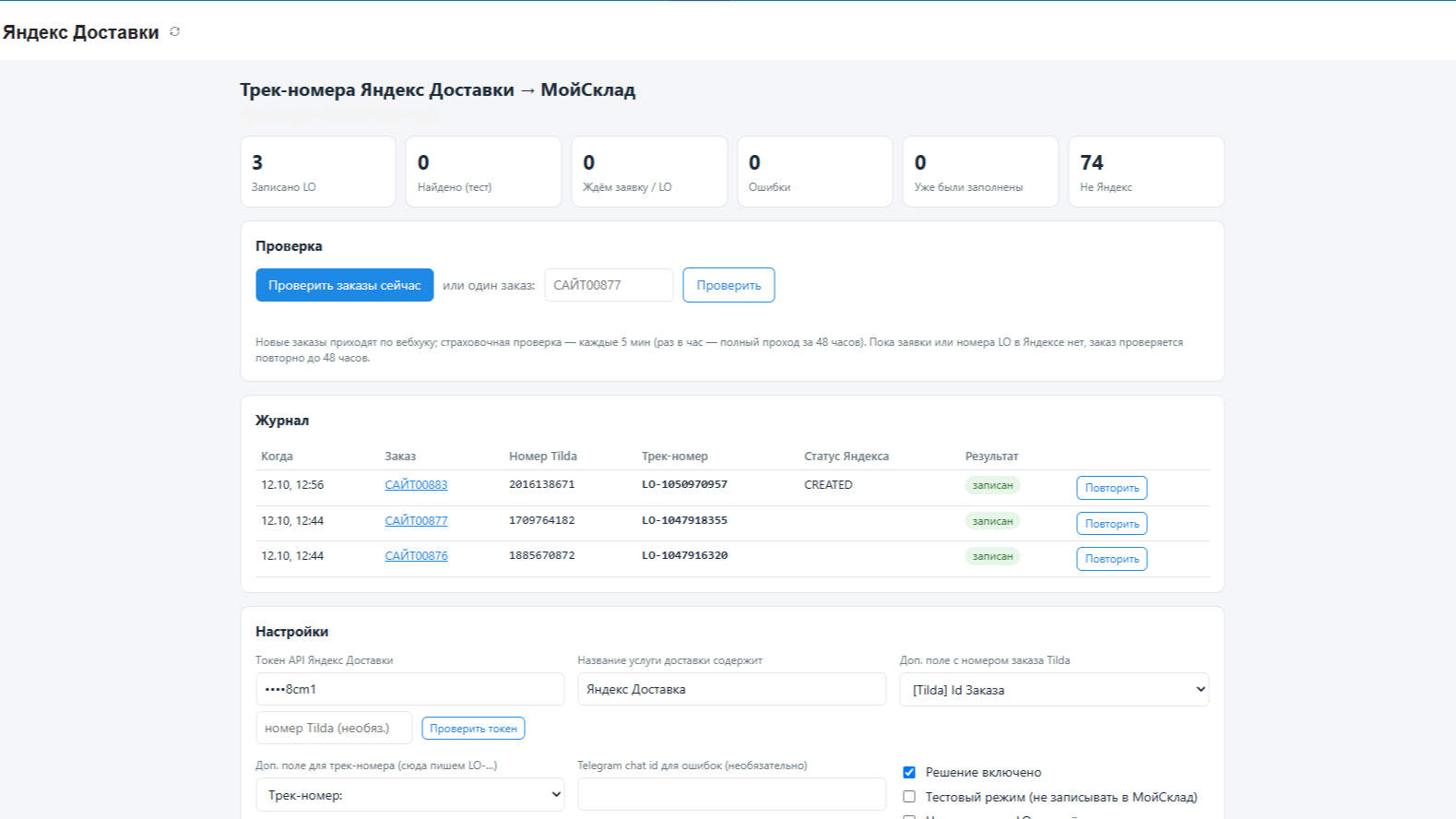Click the Результат column header
Viewport: 1456px width, 819px height.
tap(992, 457)
